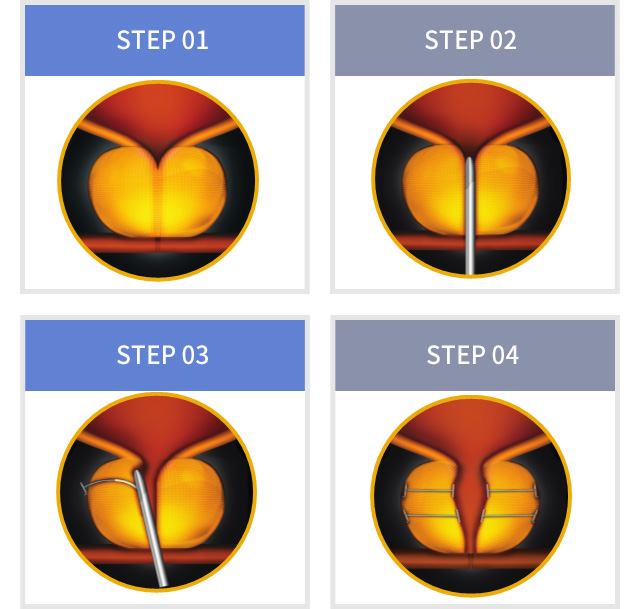The height and width of the screenshot is (609, 640).
Task: Select the STEP 02 gray header
Action: (x=475, y=40)
